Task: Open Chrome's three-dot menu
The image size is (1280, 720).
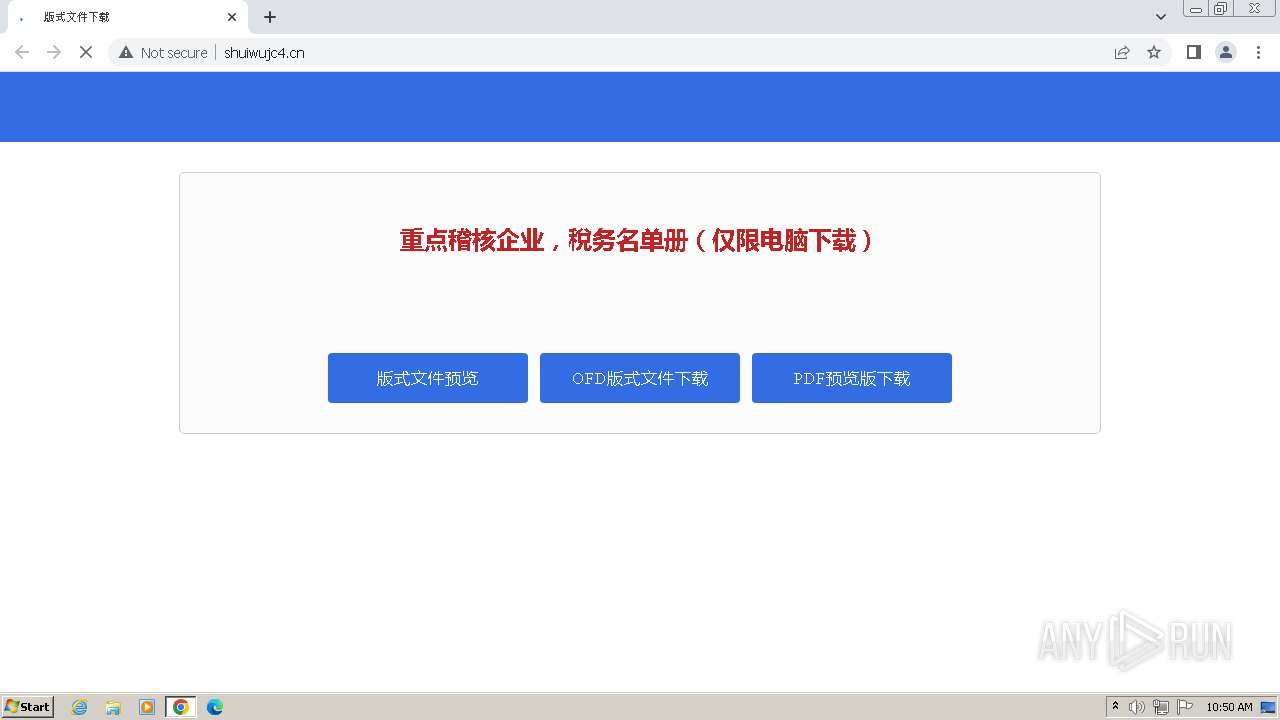Action: coord(1258,52)
